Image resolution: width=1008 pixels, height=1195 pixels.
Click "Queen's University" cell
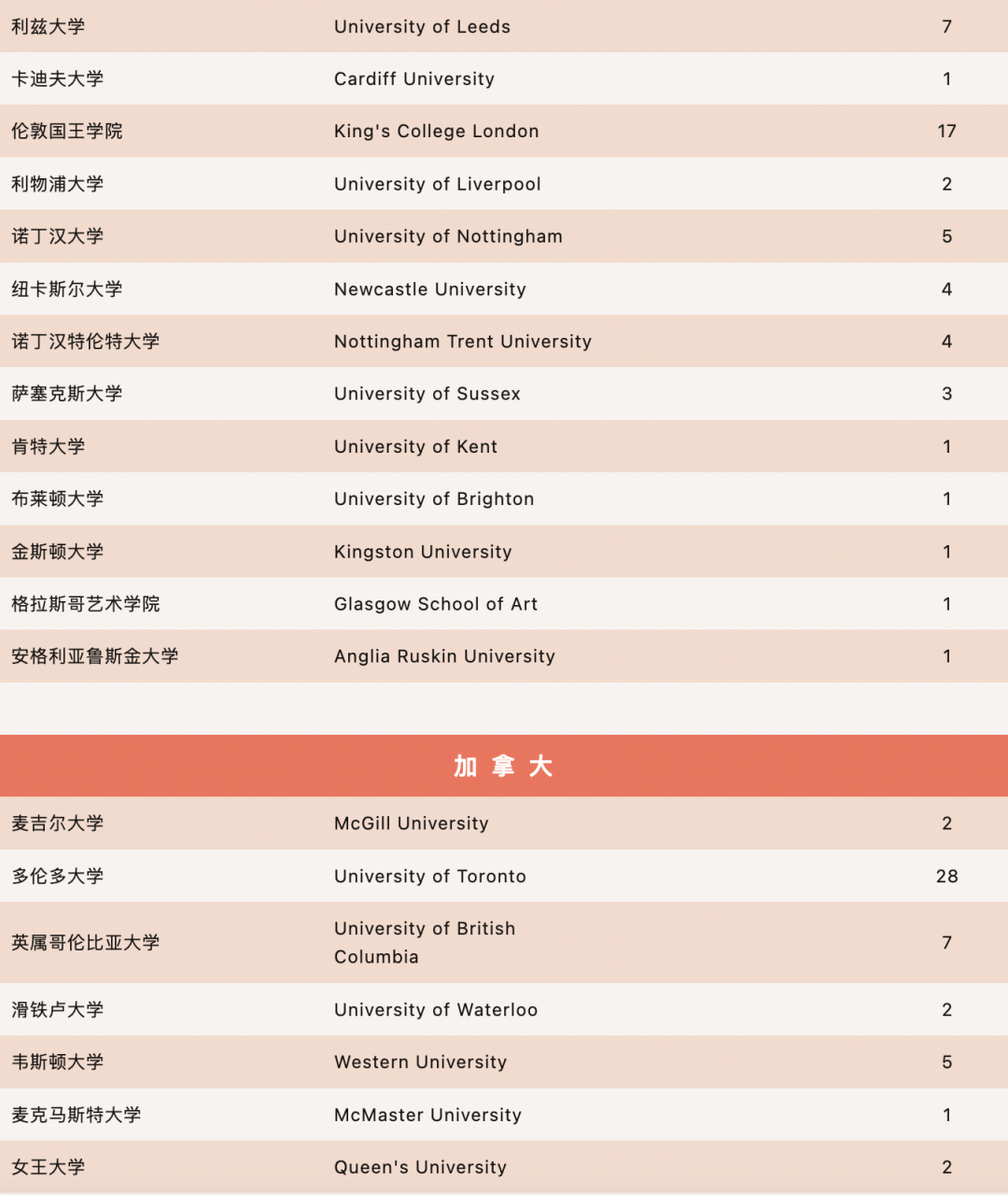420,1167
